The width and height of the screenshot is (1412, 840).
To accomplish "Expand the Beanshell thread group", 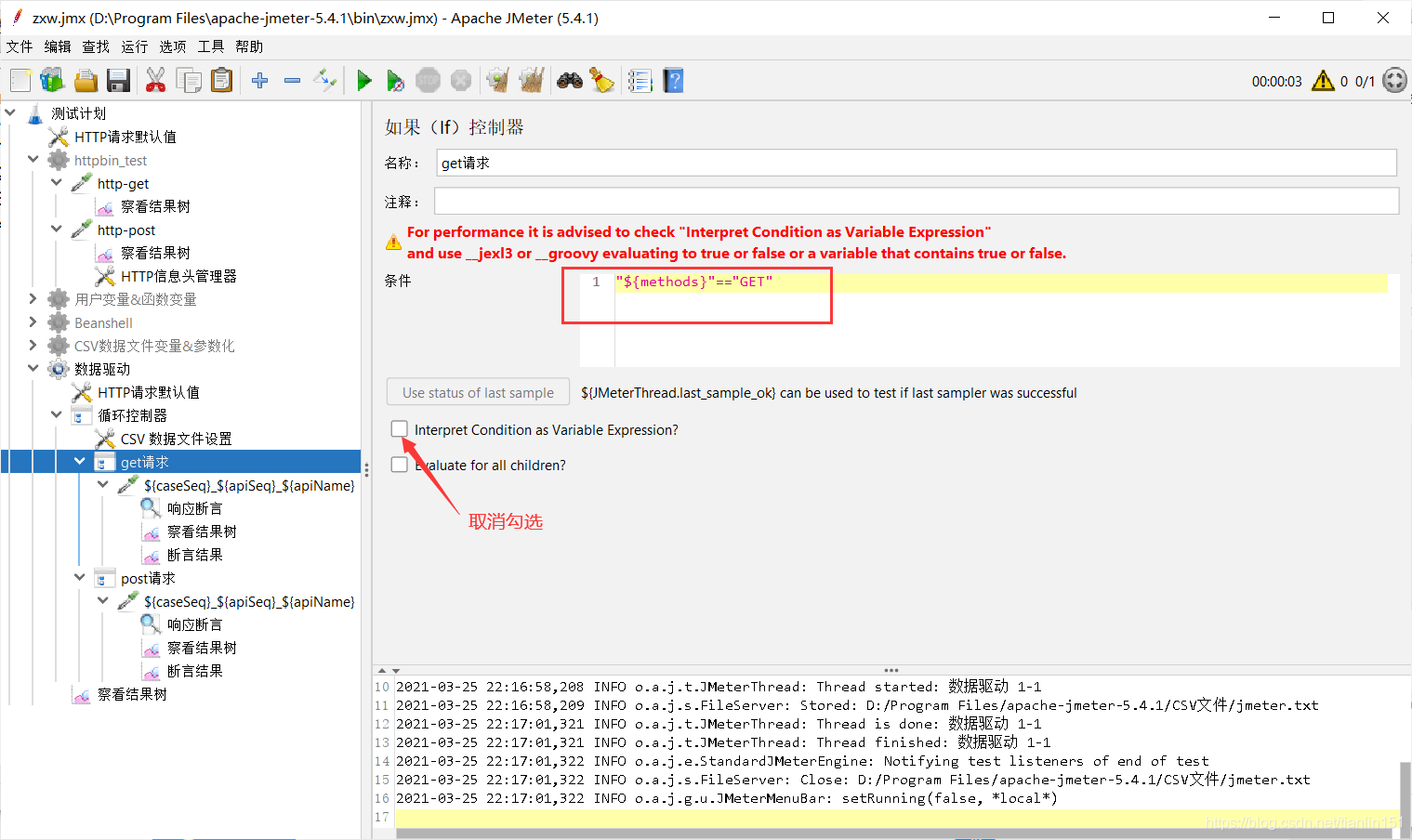I will tap(33, 322).
